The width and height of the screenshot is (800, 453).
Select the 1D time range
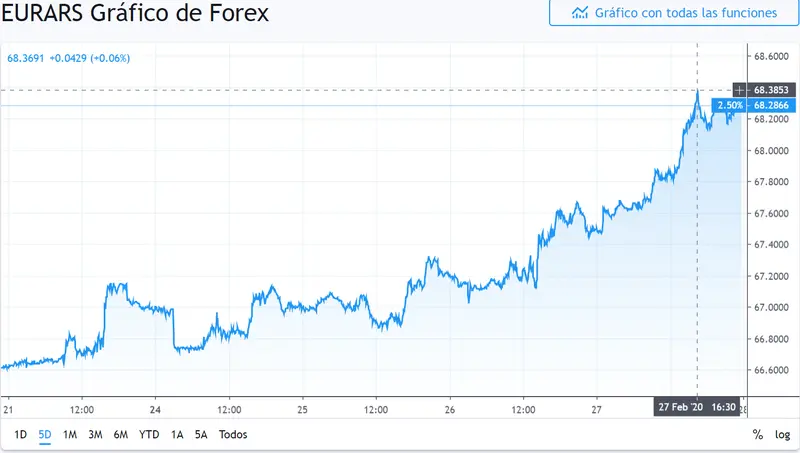tap(20, 435)
